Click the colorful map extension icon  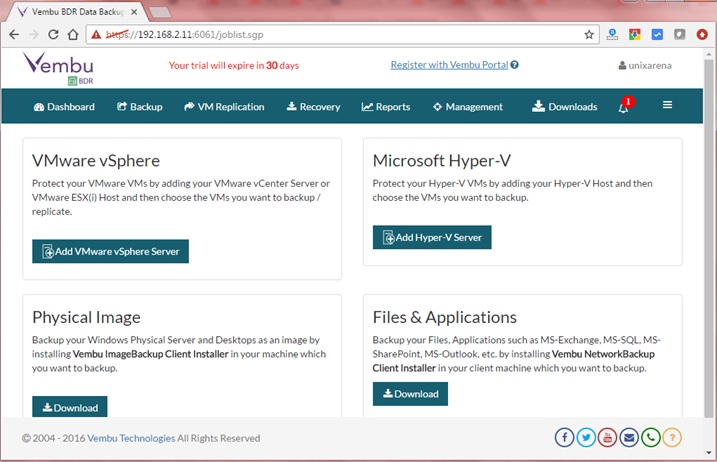click(635, 34)
